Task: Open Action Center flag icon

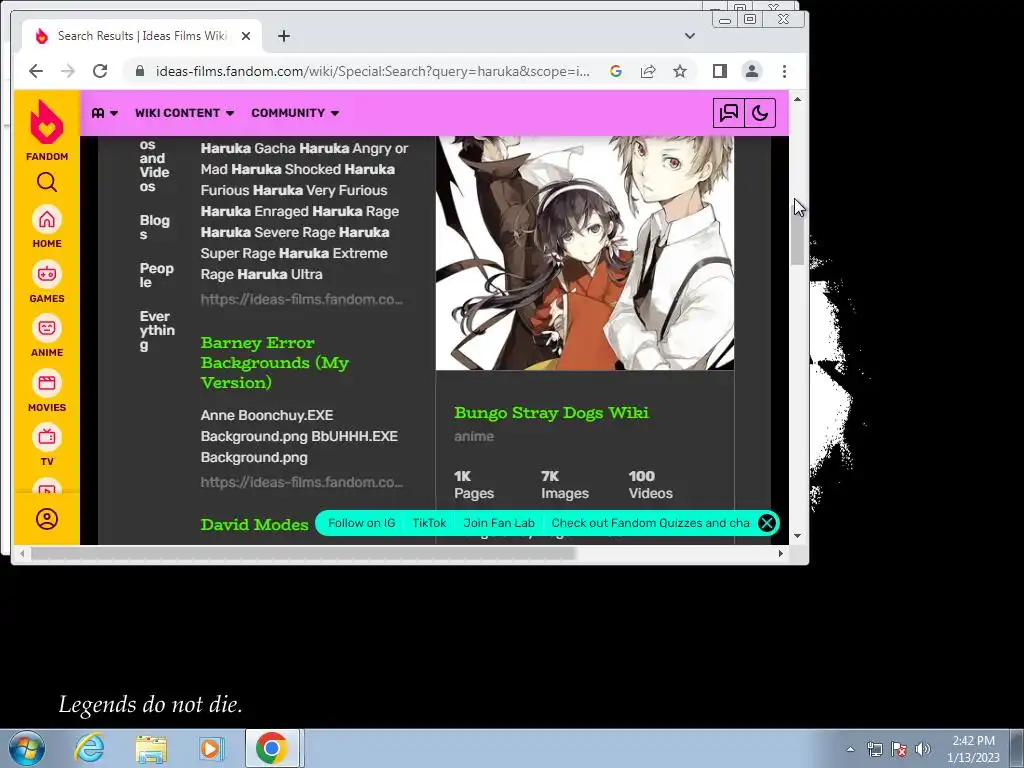Action: [899, 749]
